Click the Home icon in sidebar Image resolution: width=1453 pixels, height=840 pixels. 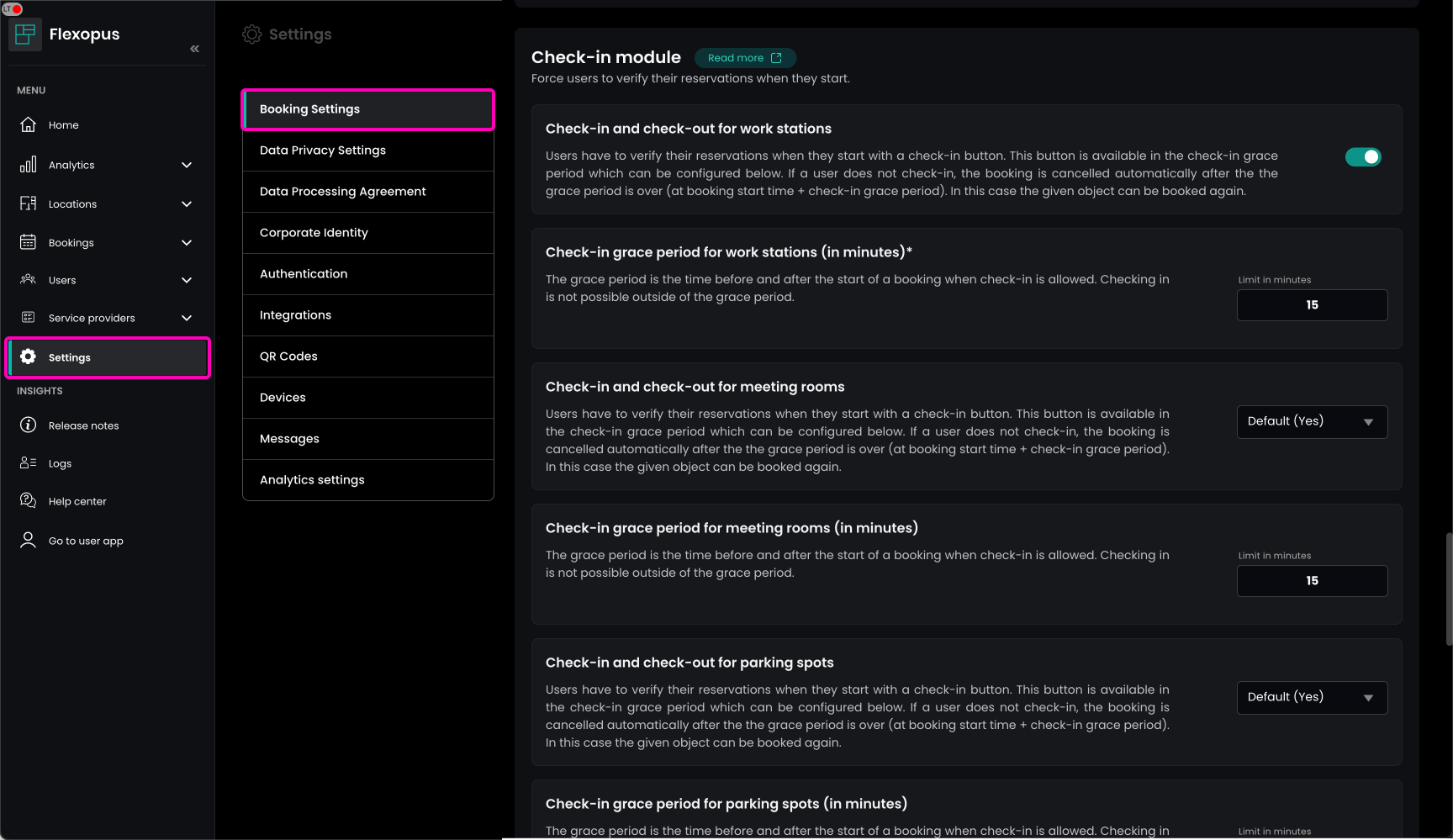tap(28, 124)
